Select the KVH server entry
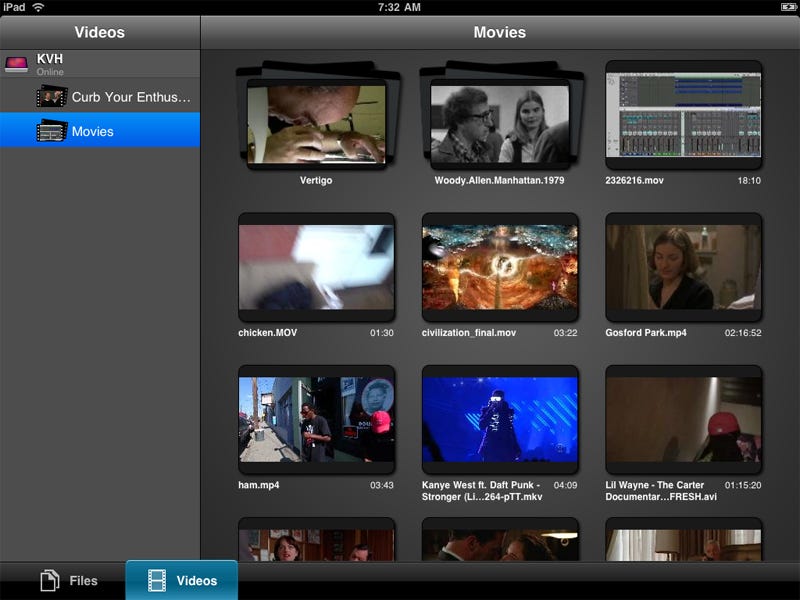Viewport: 800px width, 600px height. 100,64
